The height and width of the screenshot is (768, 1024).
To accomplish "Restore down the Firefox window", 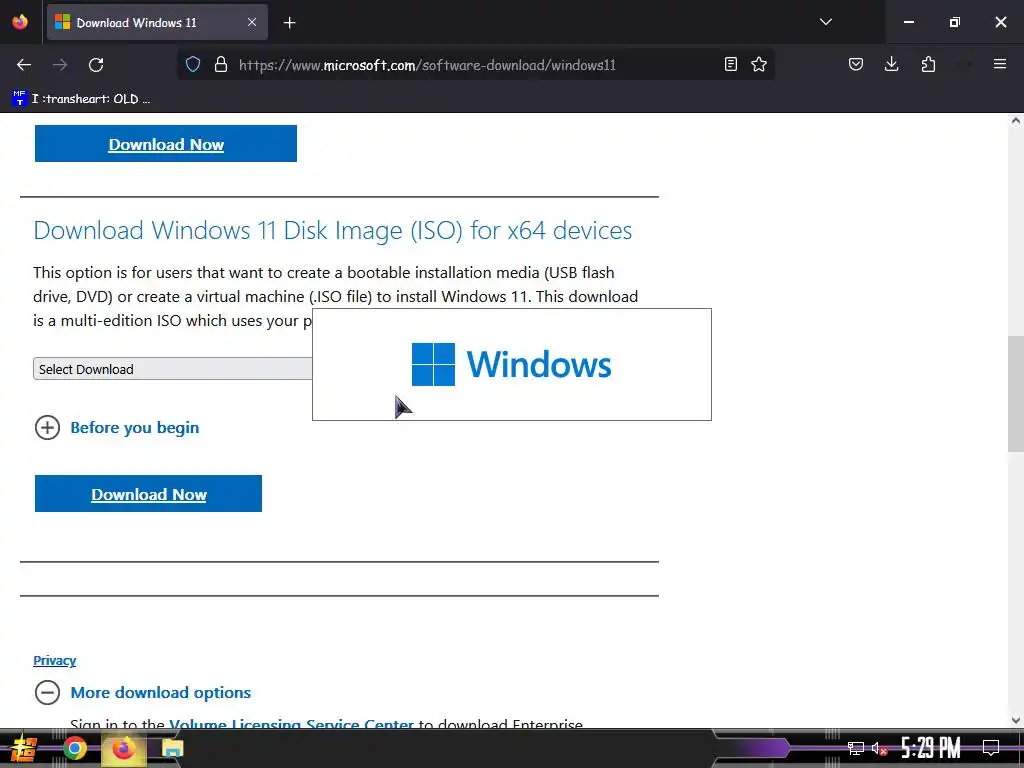I will click(955, 22).
